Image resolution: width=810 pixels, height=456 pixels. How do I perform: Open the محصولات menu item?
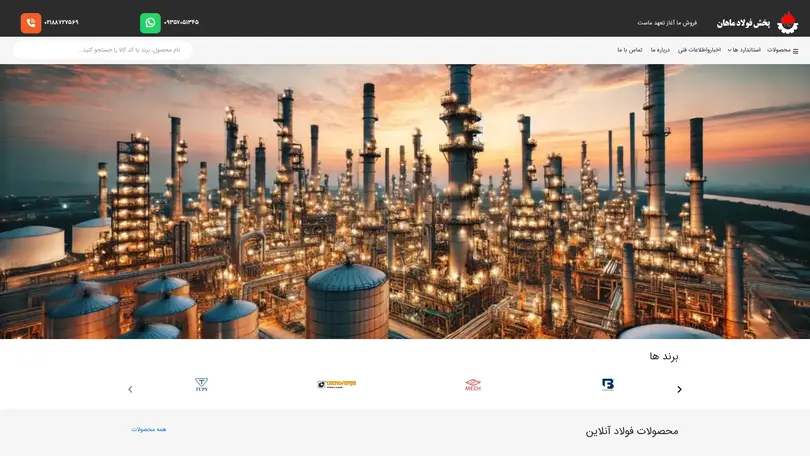click(778, 50)
